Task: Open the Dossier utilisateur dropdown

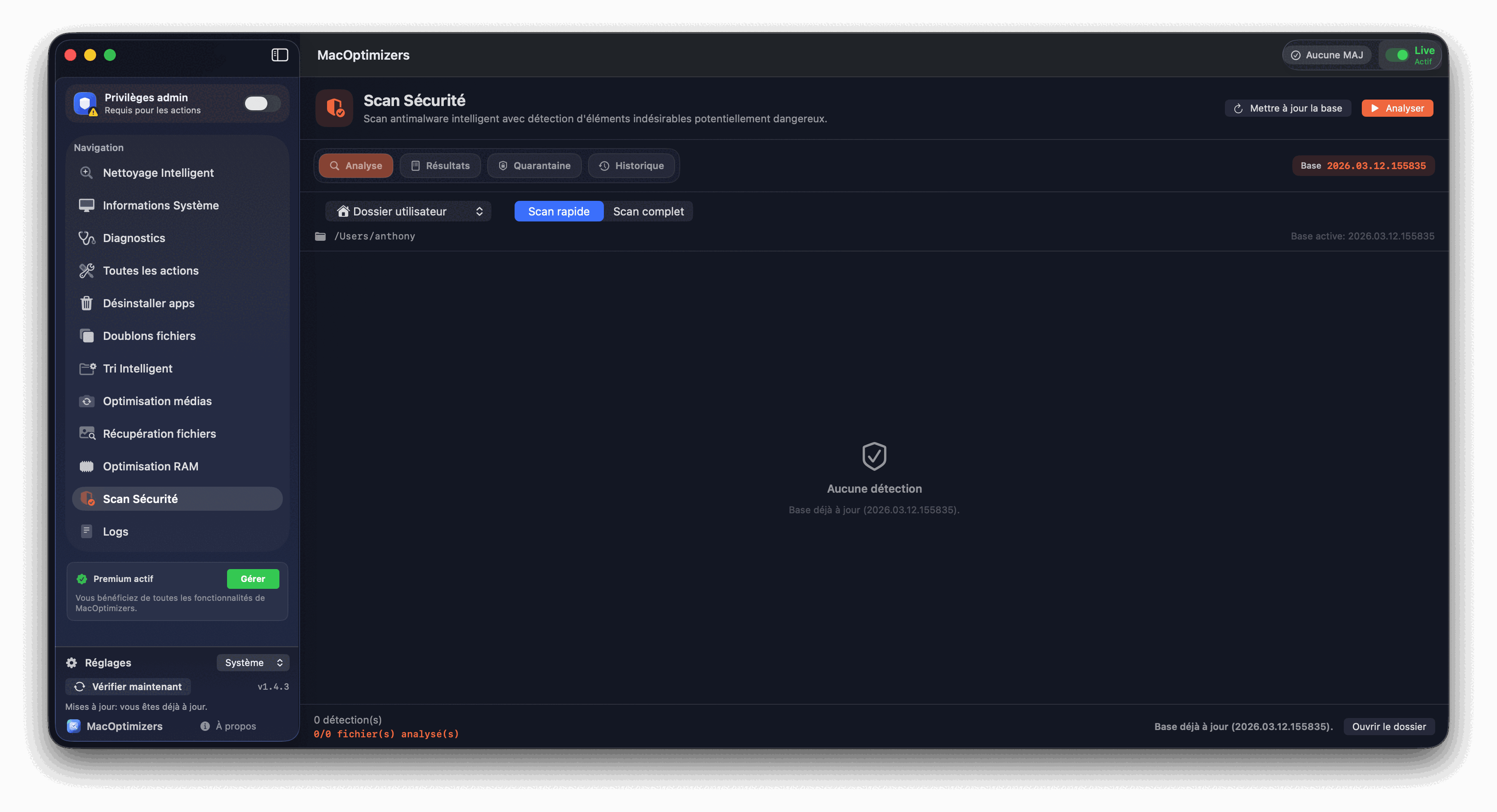Action: (408, 211)
